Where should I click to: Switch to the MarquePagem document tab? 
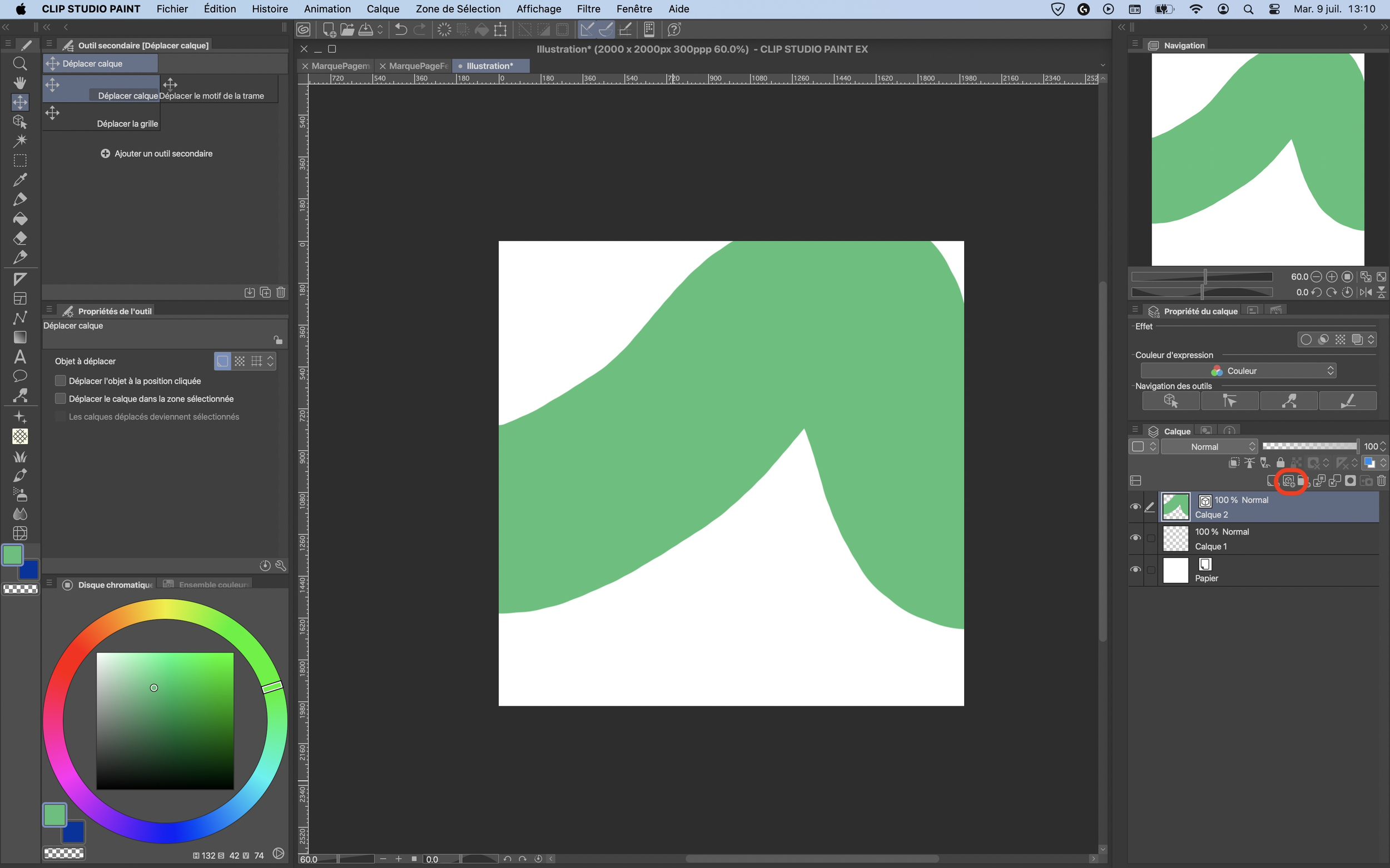[x=340, y=66]
